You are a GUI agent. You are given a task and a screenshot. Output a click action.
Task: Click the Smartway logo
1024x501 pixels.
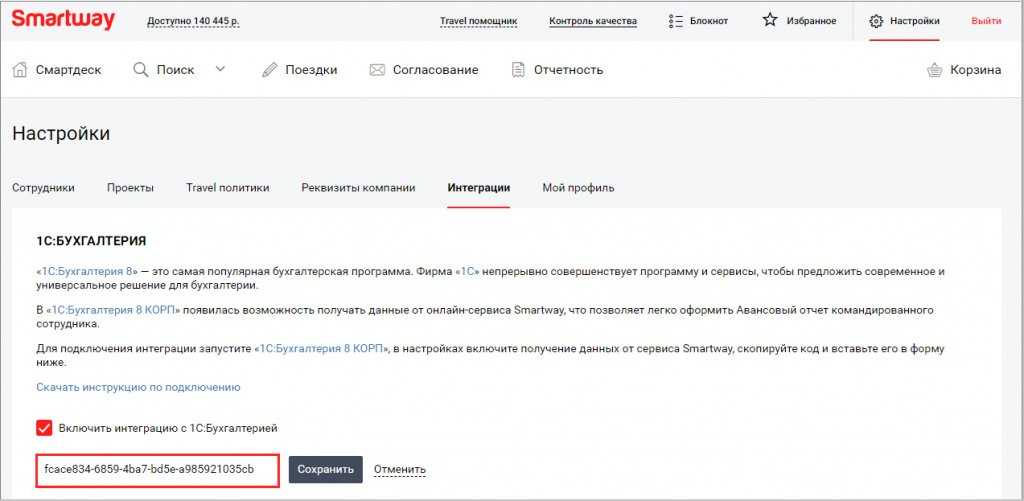63,20
